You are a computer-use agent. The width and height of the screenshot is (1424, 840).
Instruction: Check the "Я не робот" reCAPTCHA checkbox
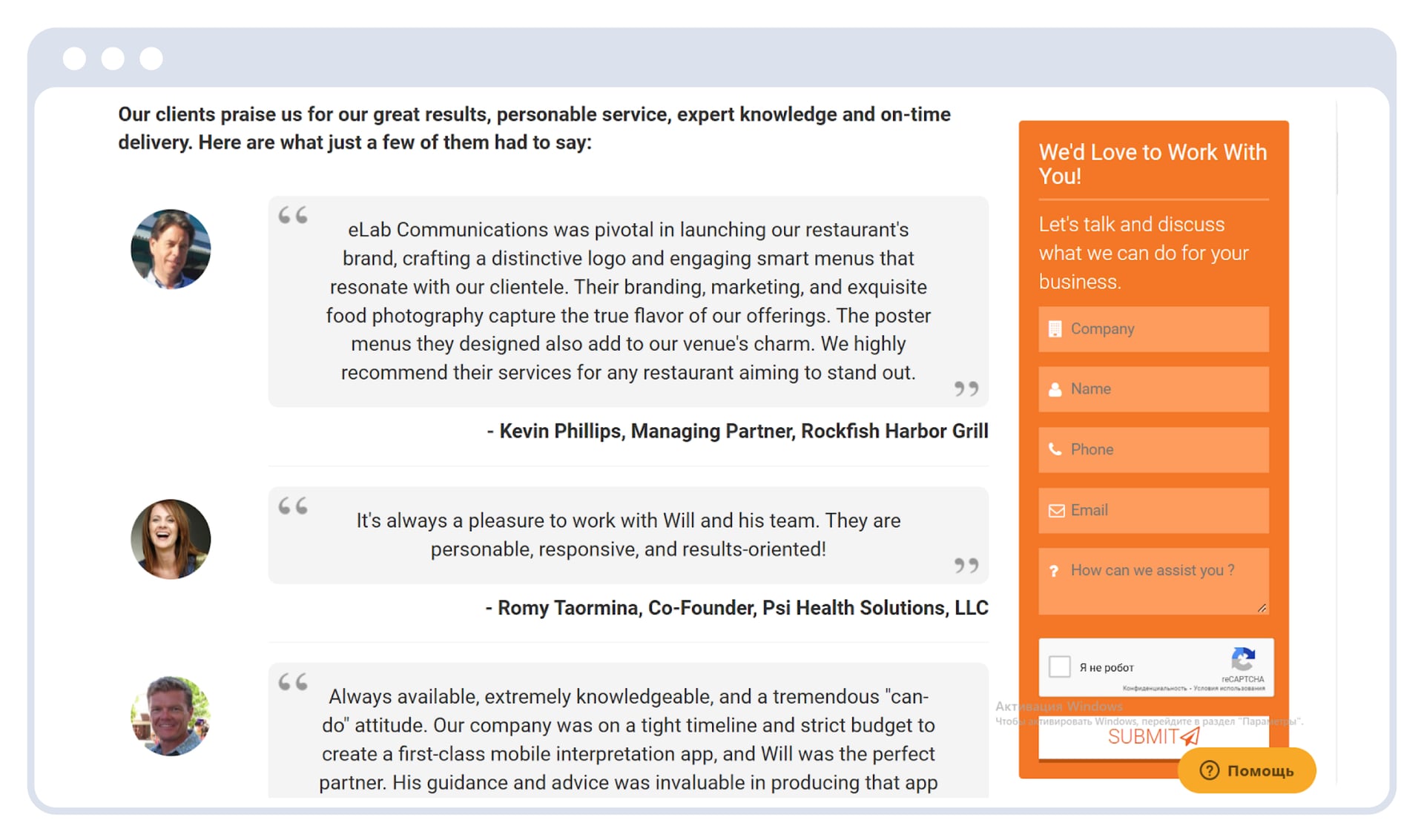tap(1059, 667)
